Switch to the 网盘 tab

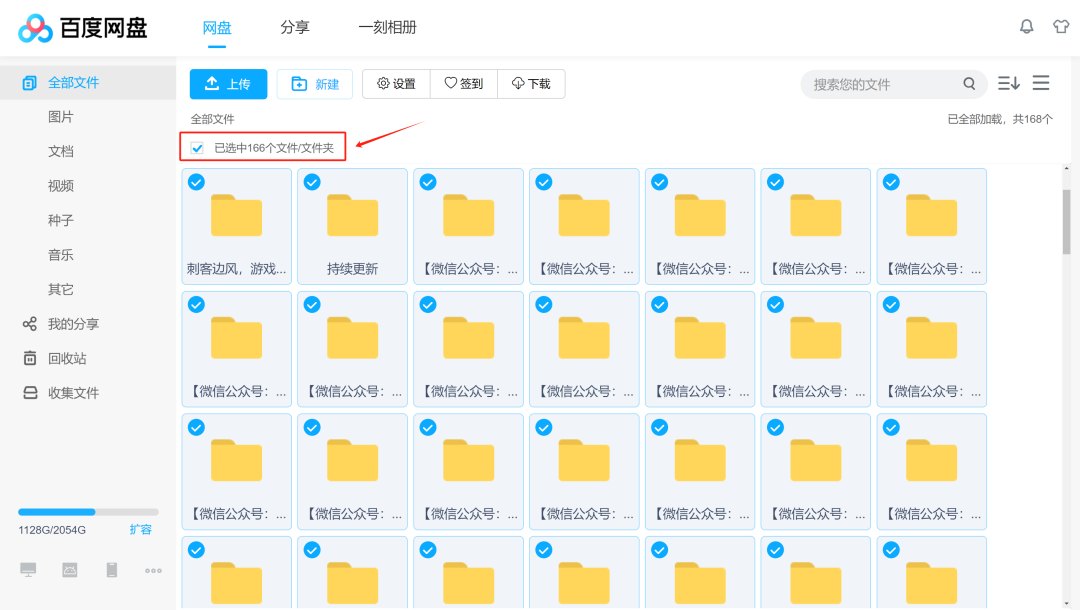tap(217, 28)
